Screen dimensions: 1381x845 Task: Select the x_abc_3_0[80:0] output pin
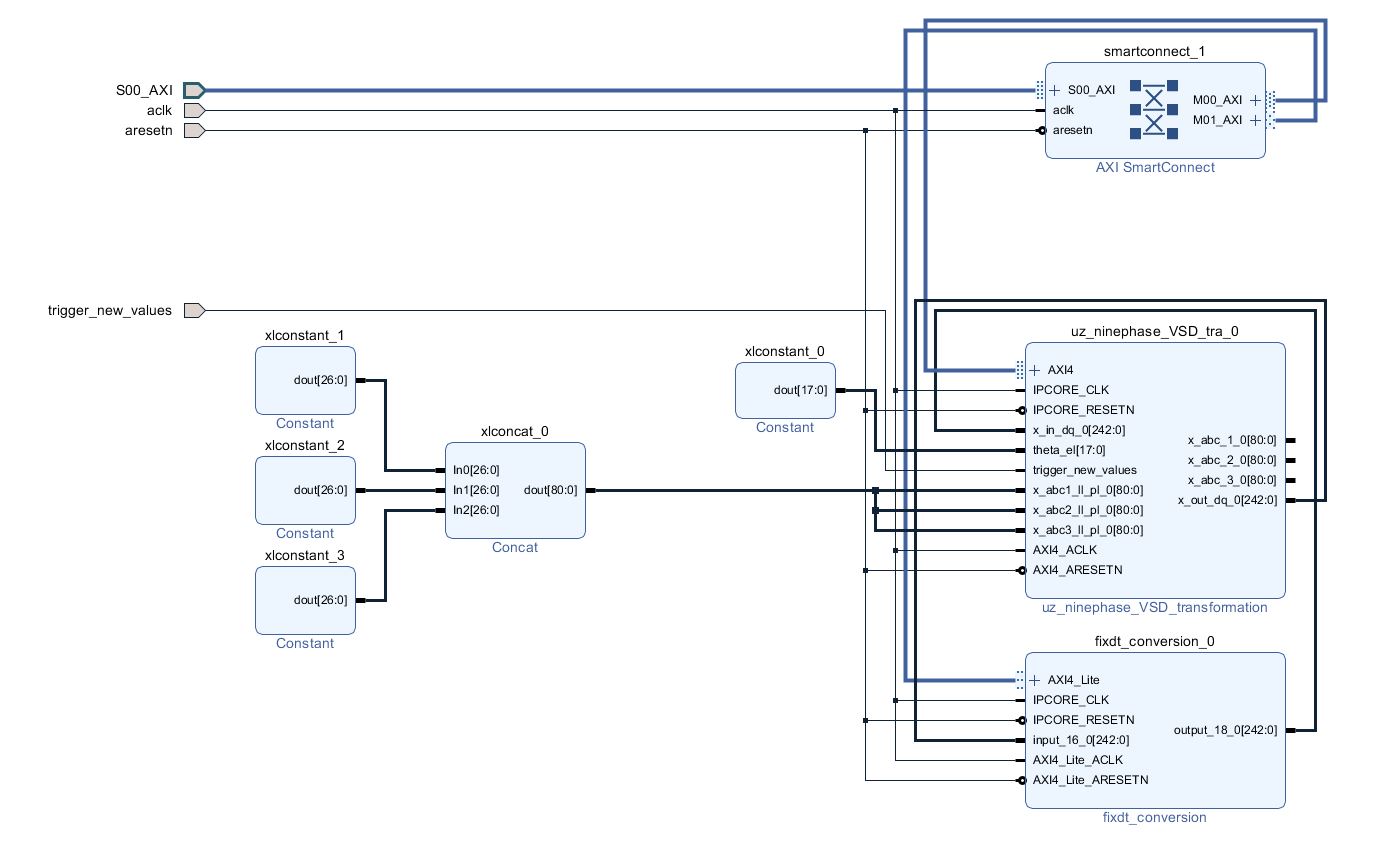(1232, 480)
